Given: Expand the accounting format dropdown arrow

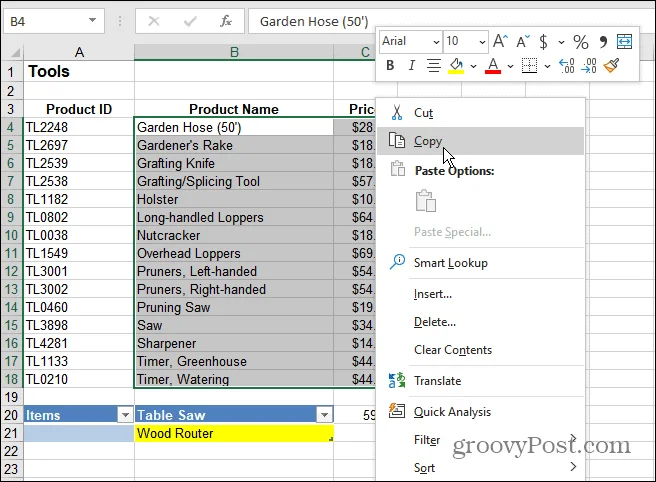Looking at the screenshot, I should pos(561,42).
